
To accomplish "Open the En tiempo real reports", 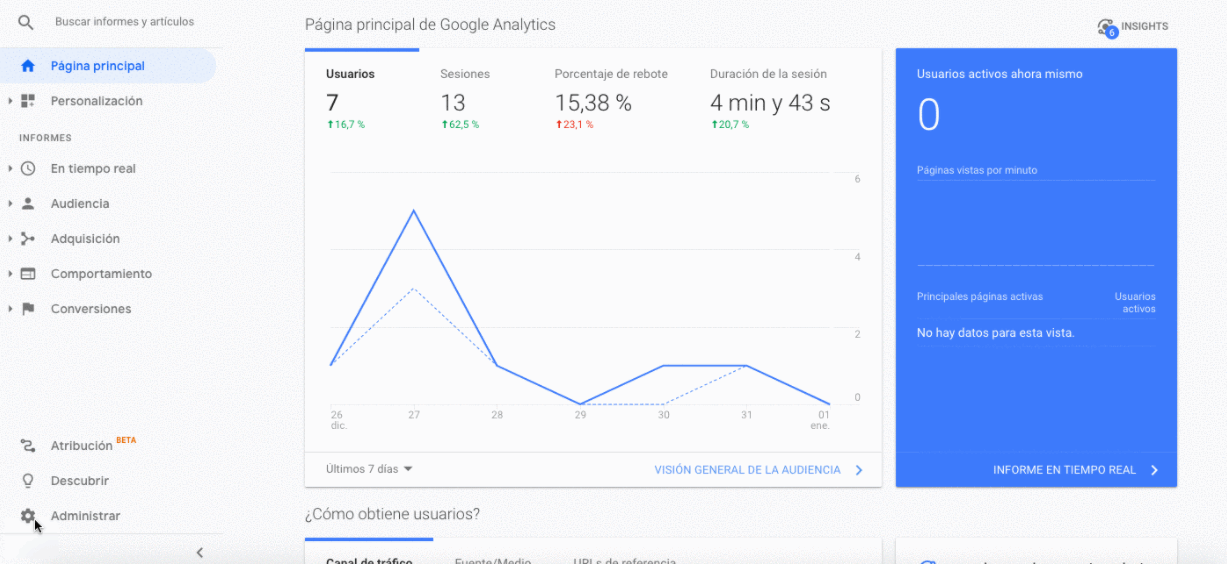I will (x=93, y=169).
